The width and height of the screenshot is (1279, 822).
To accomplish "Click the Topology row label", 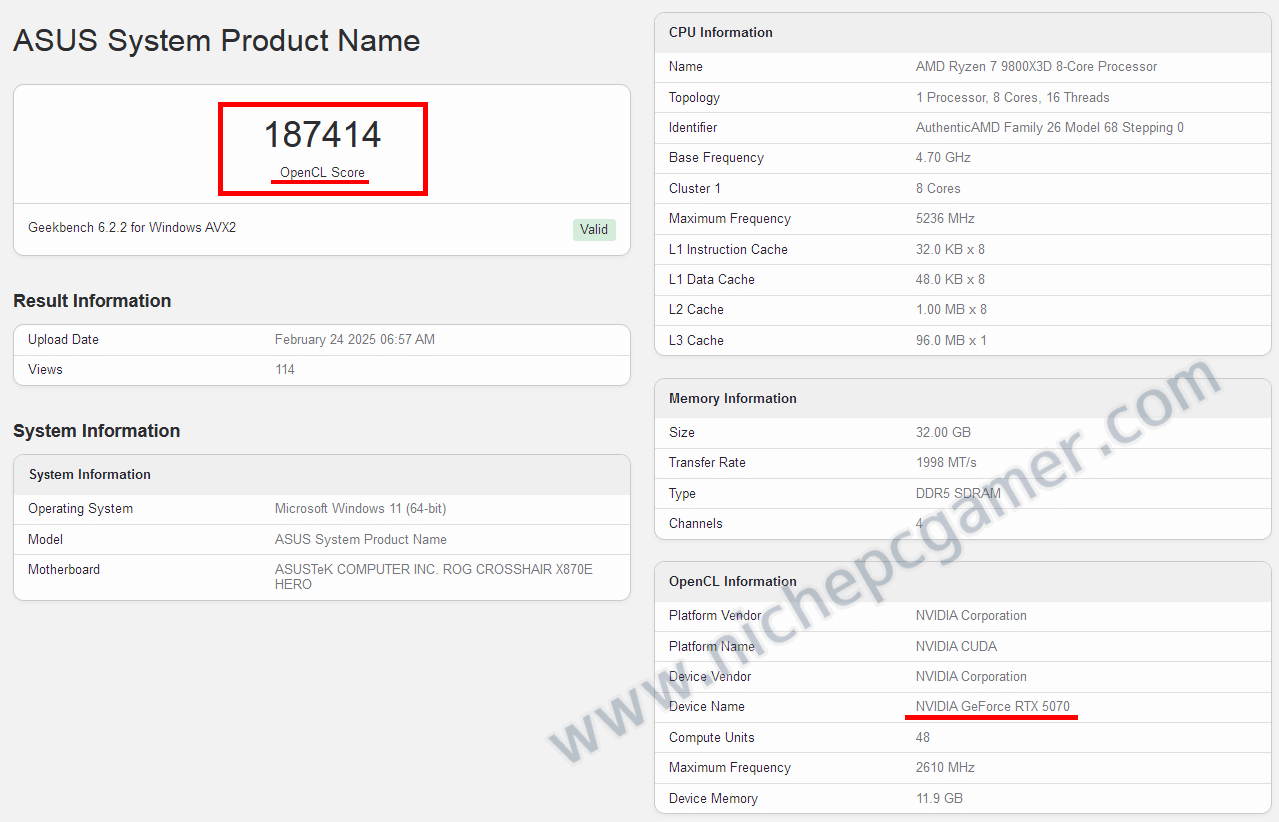I will (694, 97).
